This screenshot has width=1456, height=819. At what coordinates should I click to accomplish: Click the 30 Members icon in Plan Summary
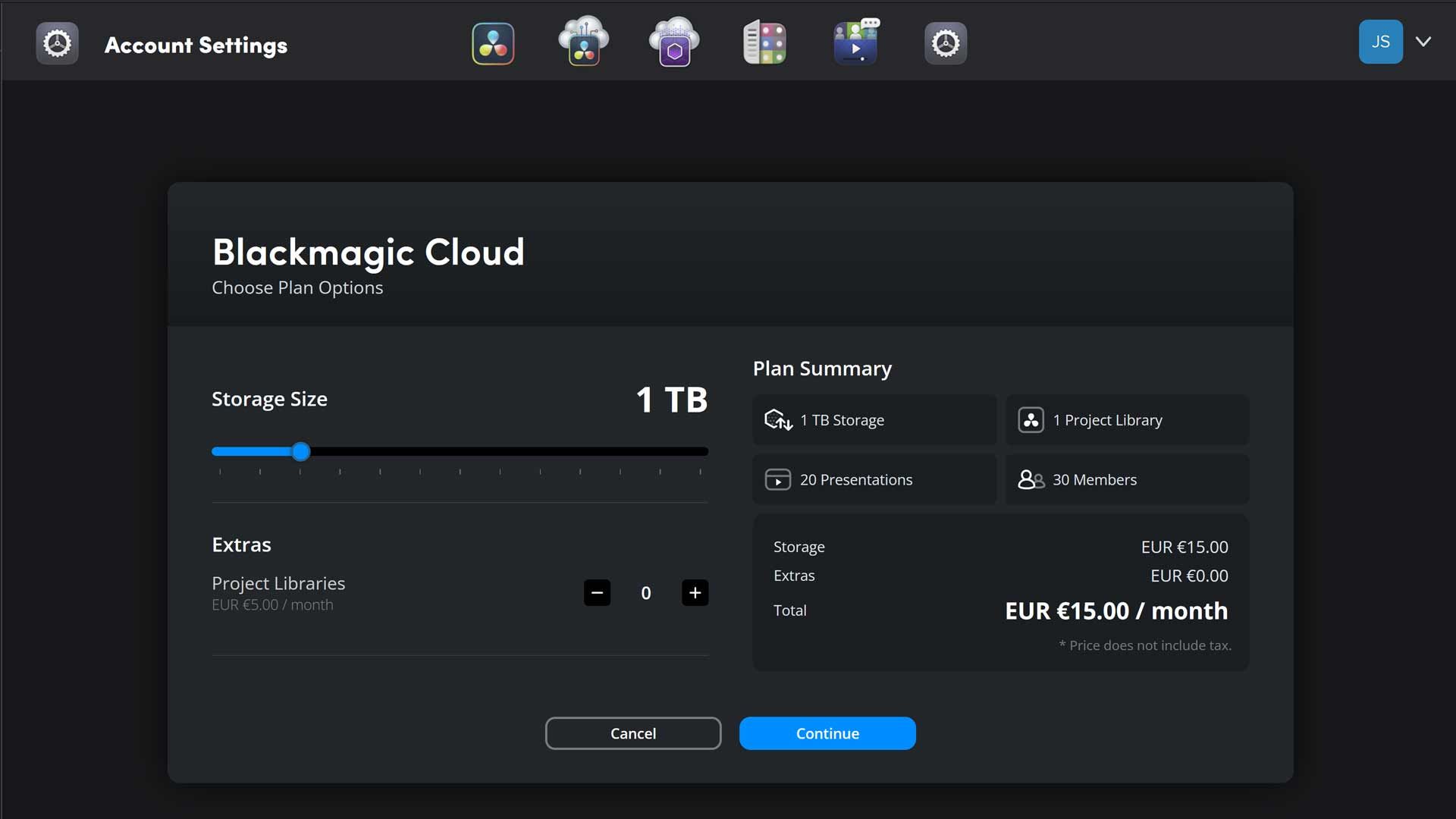(1031, 479)
